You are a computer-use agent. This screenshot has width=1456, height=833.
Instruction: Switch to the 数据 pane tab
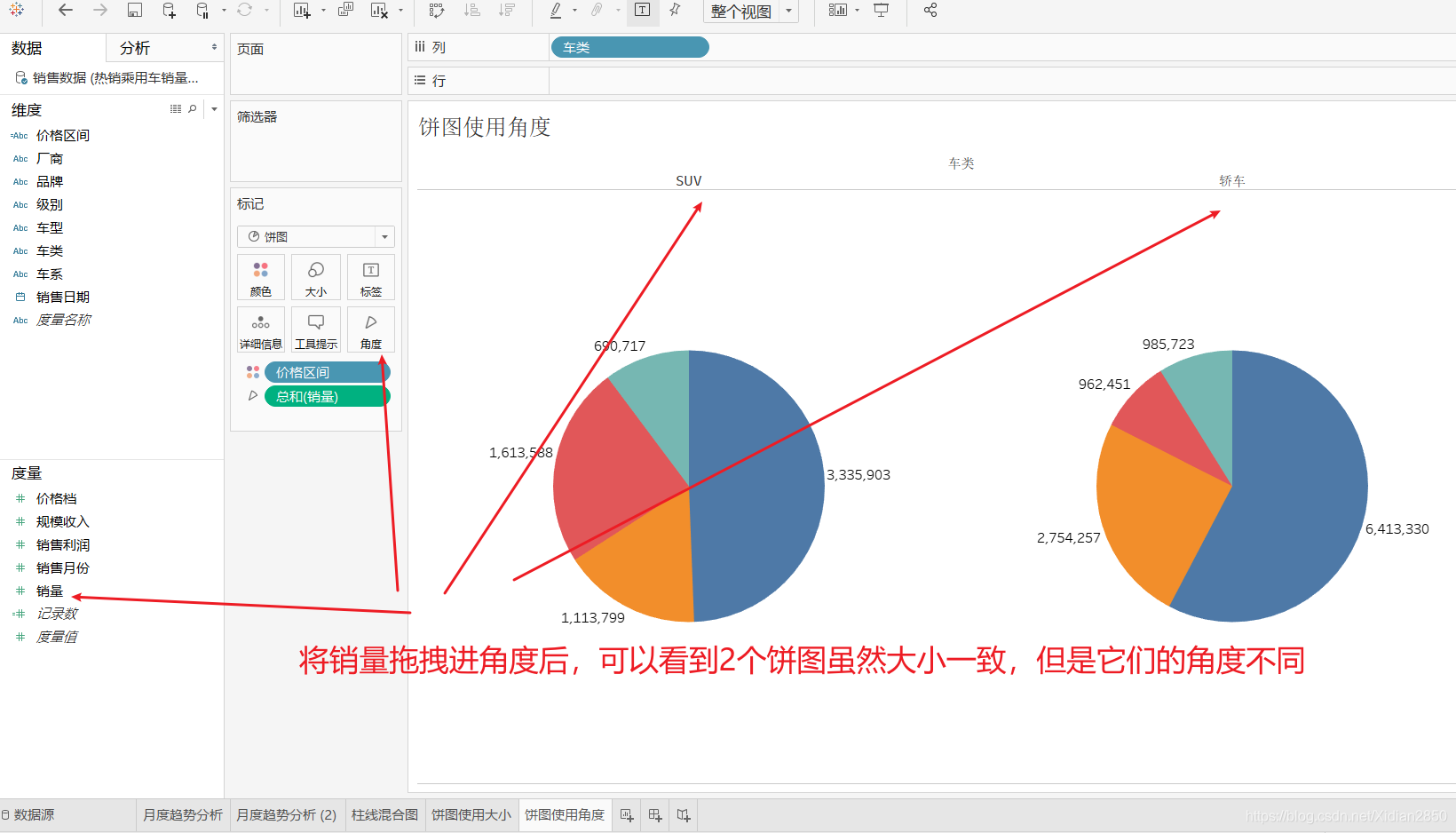click(x=27, y=48)
